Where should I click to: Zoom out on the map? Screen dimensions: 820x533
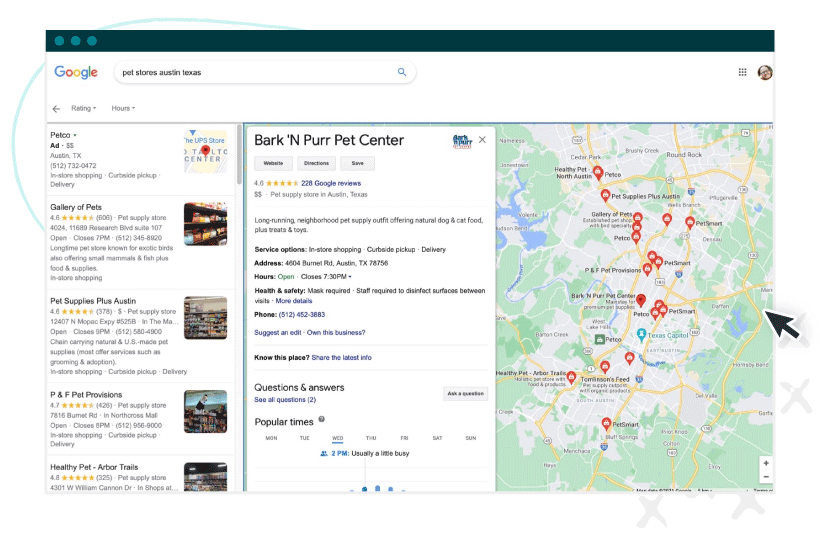click(766, 477)
